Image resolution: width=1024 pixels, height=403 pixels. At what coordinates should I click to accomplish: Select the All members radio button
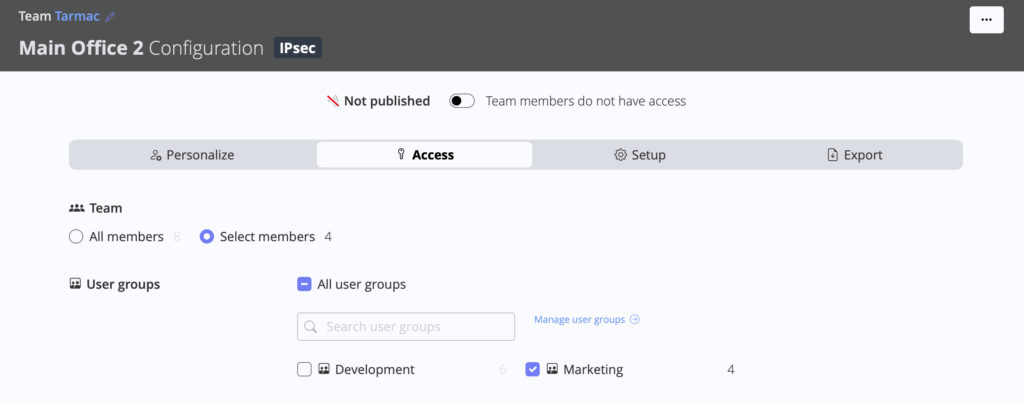(x=76, y=237)
